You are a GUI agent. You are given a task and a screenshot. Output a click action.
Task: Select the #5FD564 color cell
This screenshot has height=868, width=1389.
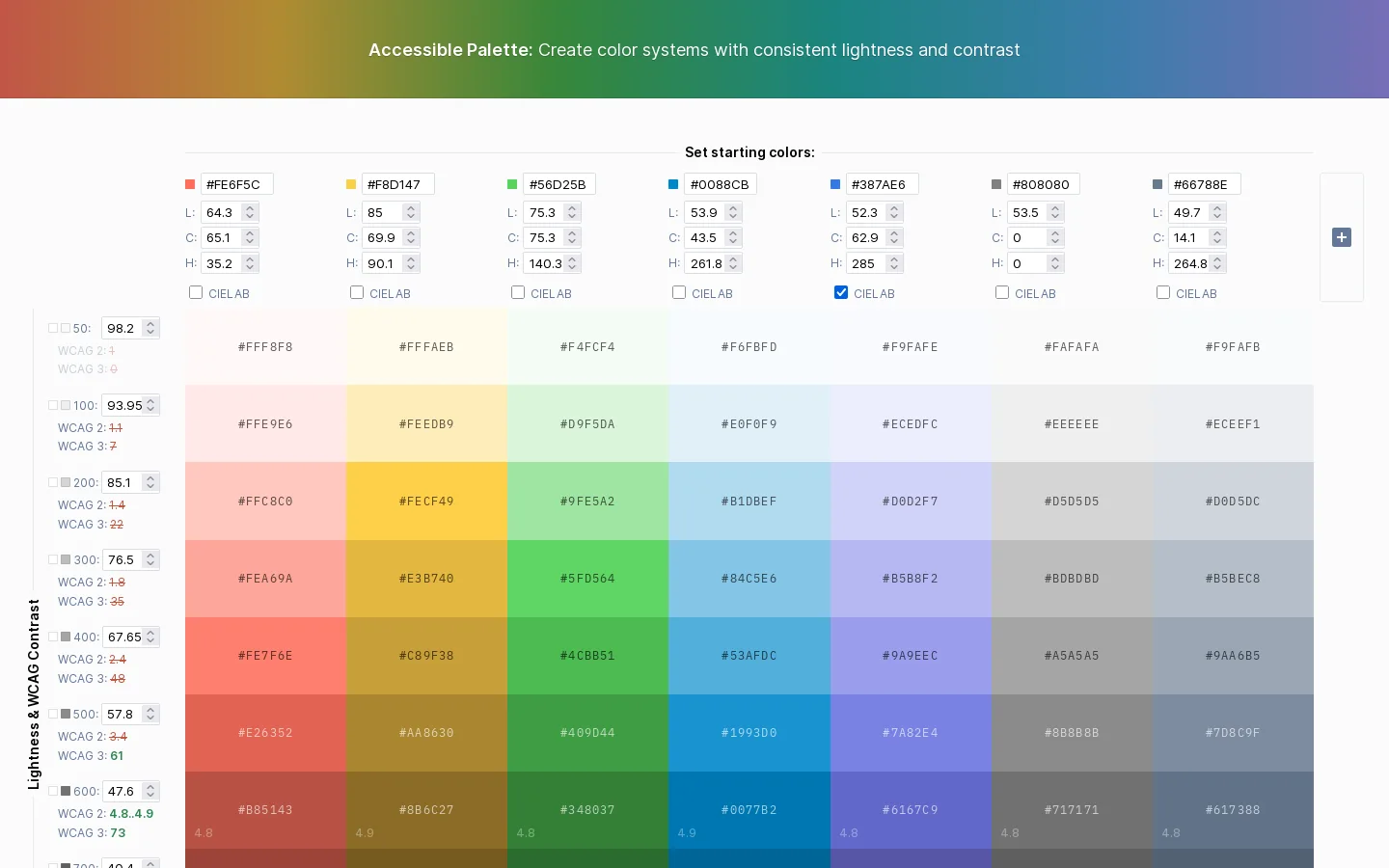587,579
